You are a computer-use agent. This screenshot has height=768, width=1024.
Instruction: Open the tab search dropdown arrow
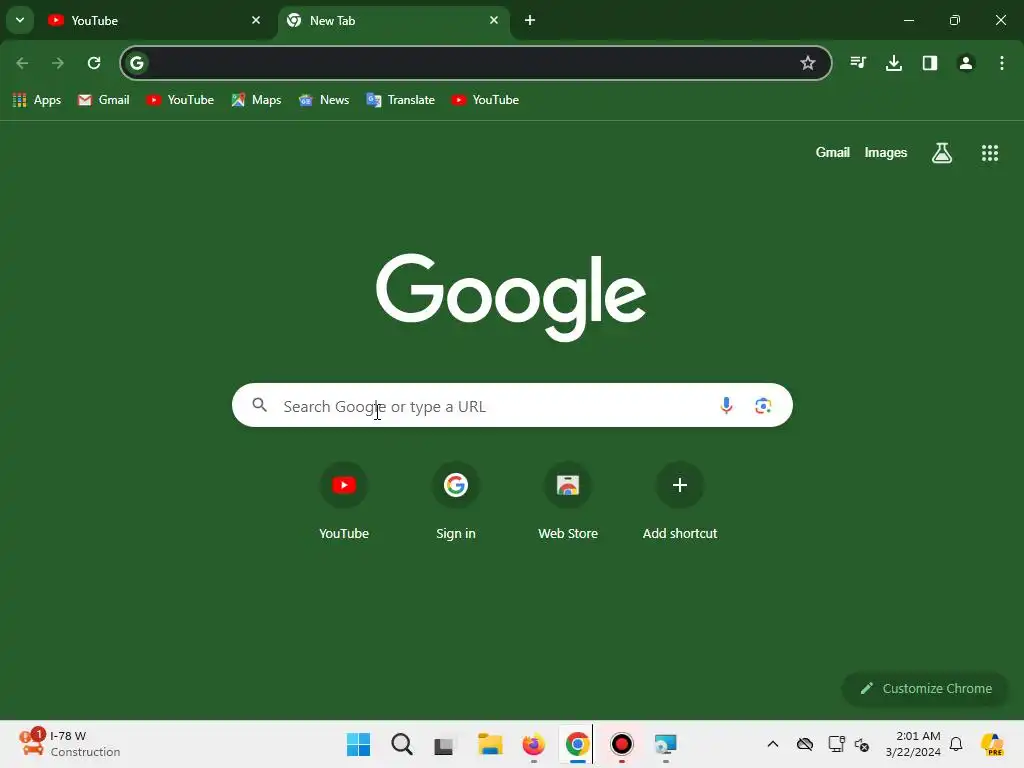(20, 20)
